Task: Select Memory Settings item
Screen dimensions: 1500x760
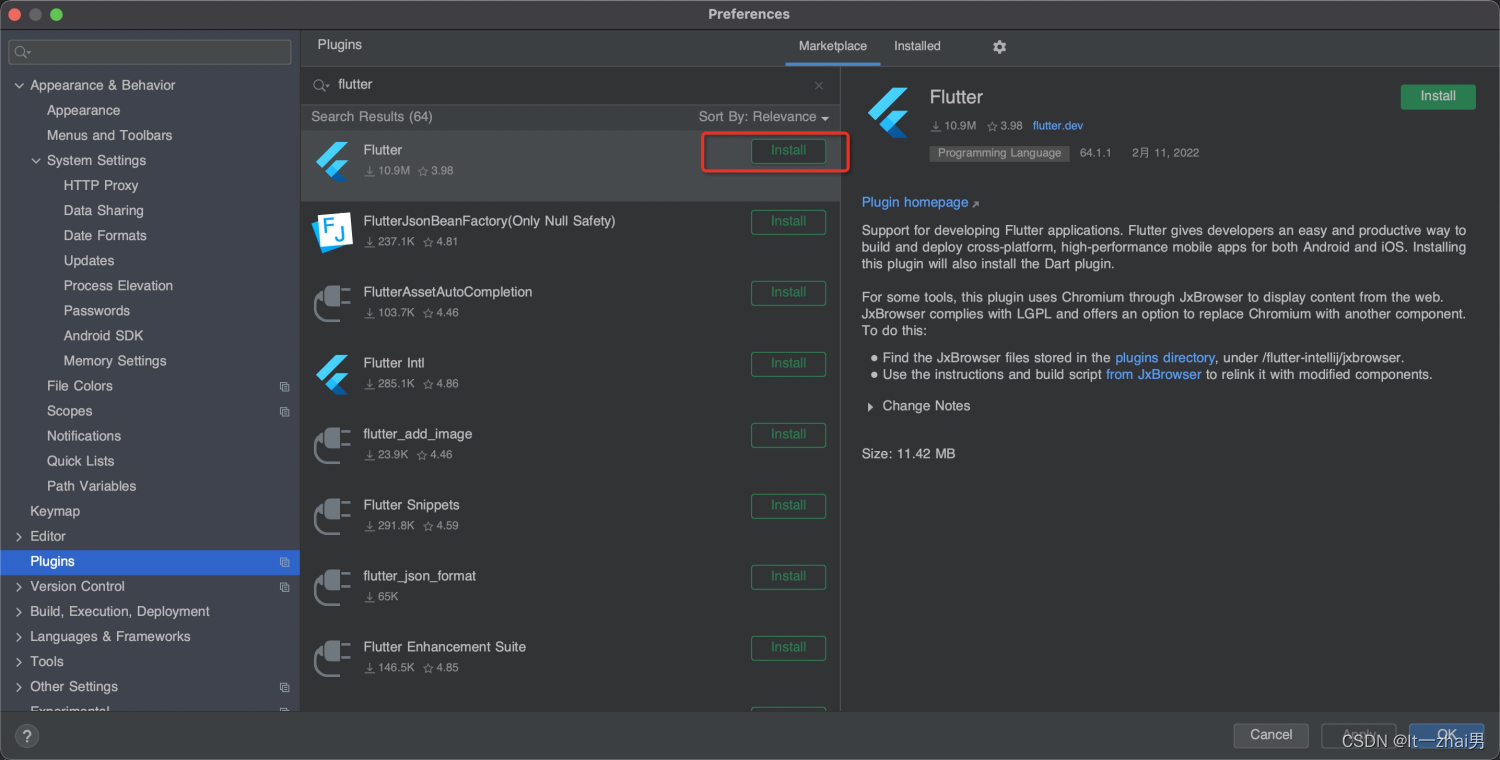Action: pos(115,361)
